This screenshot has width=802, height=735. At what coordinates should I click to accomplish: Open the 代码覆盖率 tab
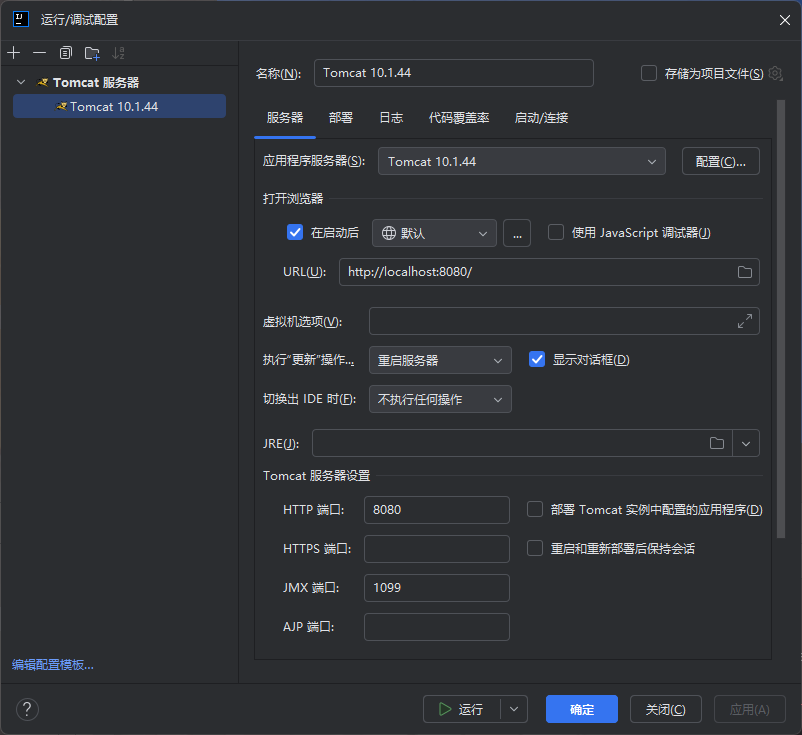click(459, 118)
